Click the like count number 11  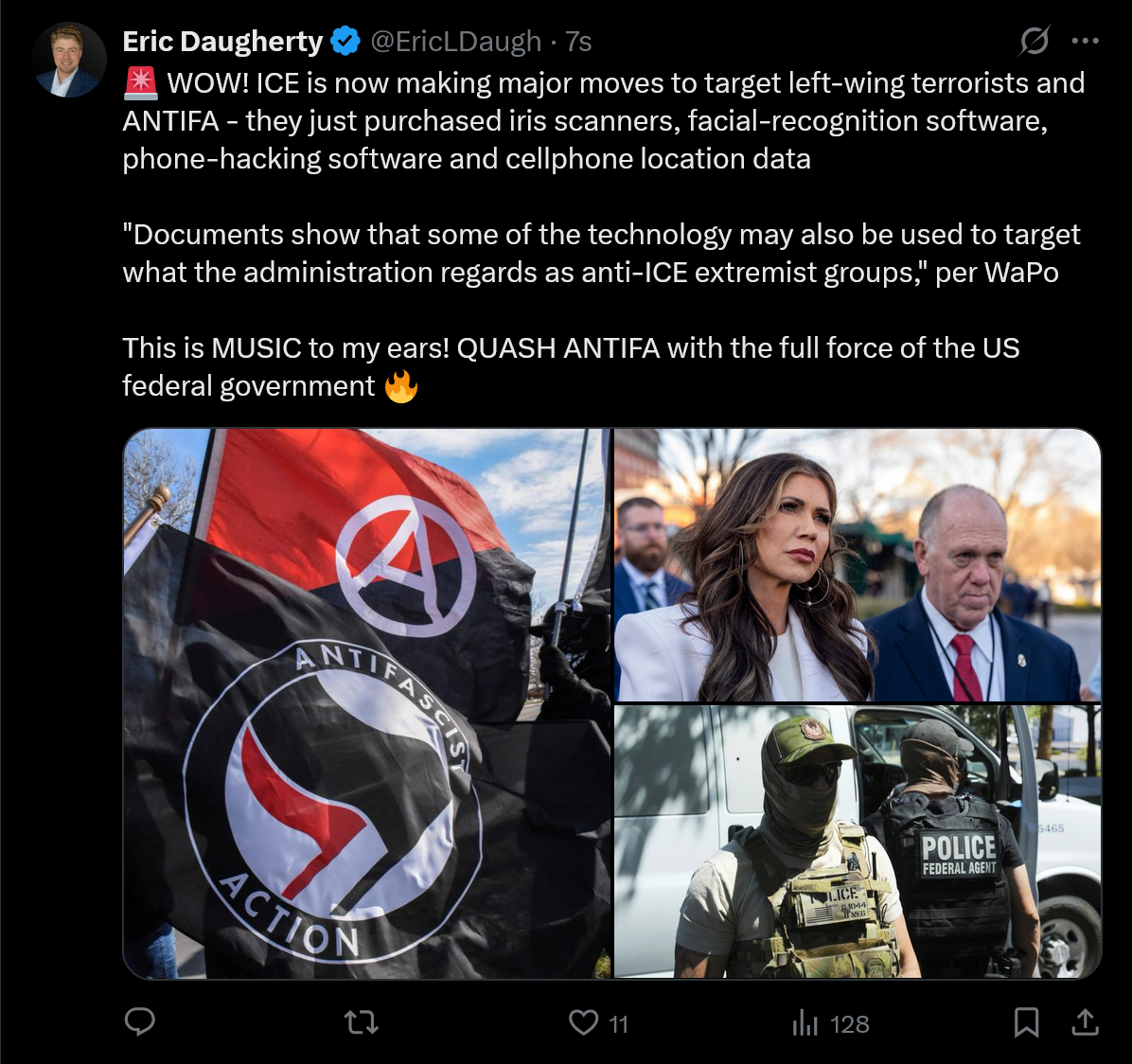pos(618,1023)
